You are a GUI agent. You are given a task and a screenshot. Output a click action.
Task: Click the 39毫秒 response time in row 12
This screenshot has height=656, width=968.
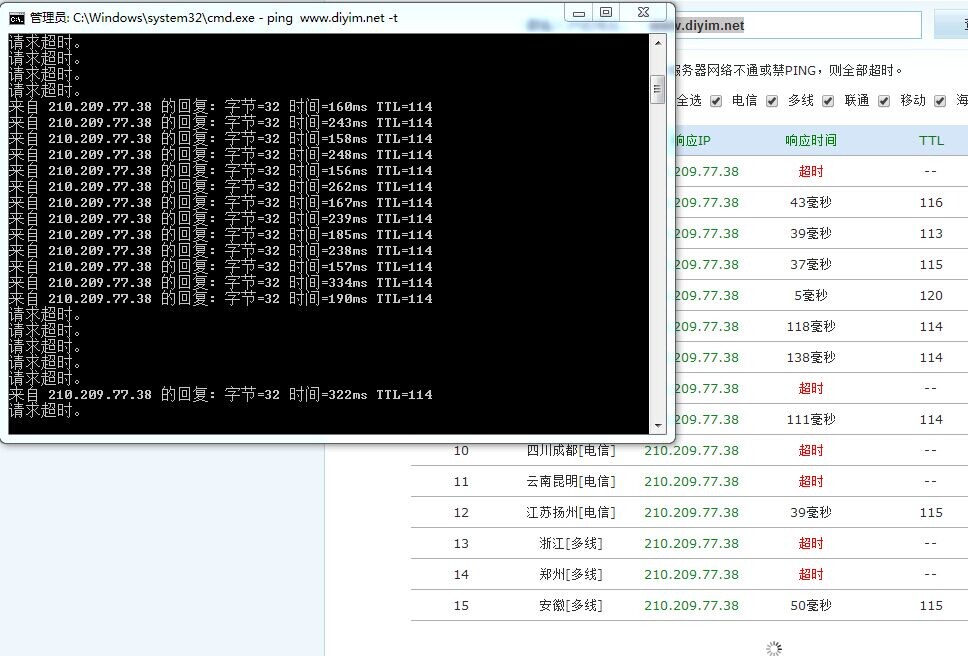(811, 512)
